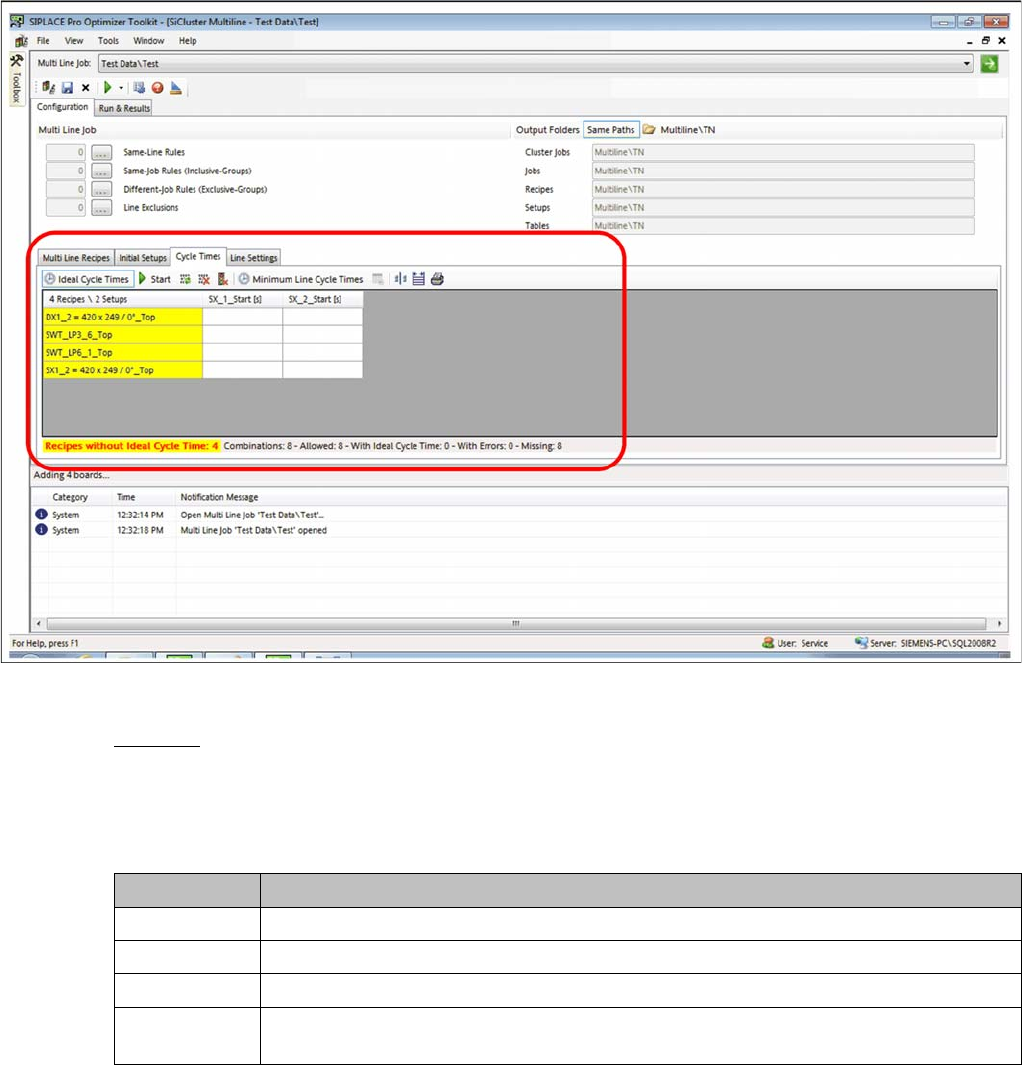Print the cycle times table
This screenshot has height=1065, width=1022.
[437, 279]
